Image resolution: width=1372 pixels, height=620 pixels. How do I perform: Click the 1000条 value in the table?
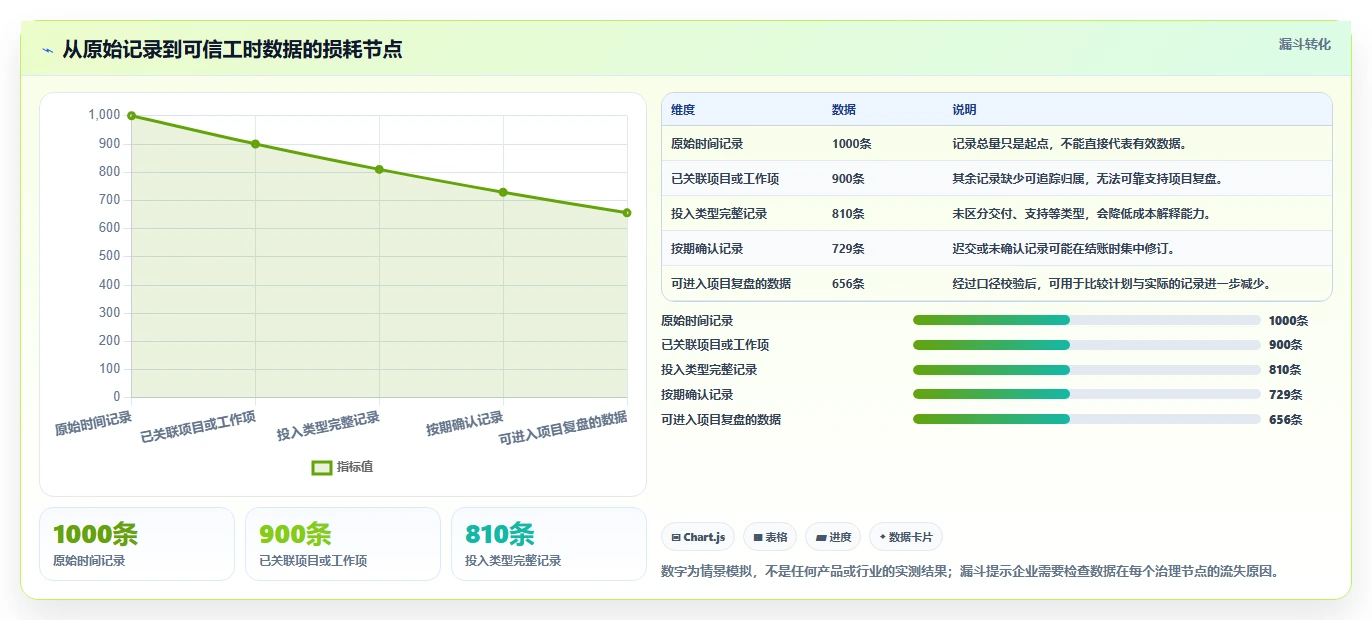click(852, 144)
